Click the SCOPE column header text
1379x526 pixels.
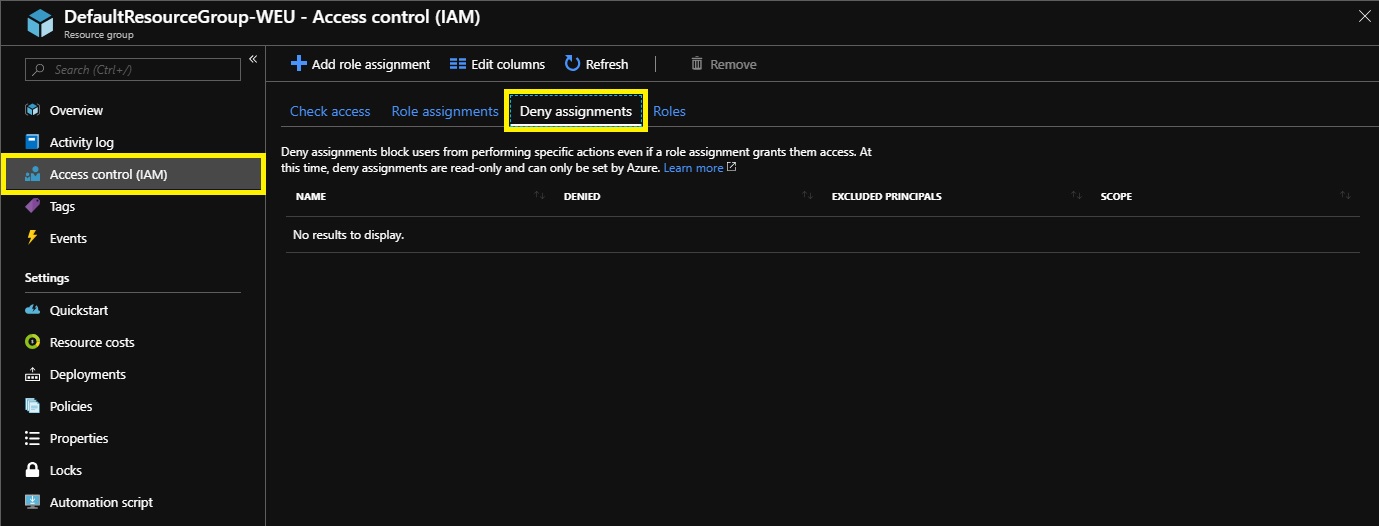tap(1116, 196)
